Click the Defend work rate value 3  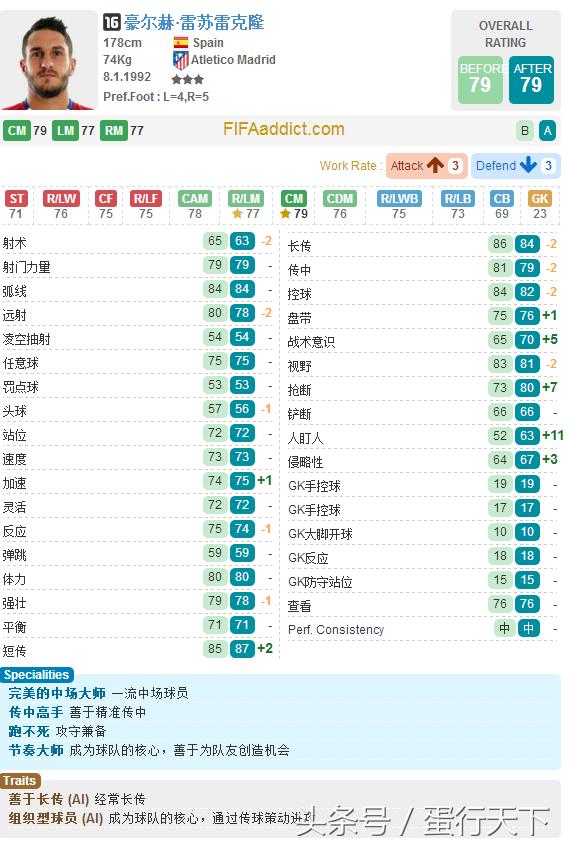pos(548,165)
